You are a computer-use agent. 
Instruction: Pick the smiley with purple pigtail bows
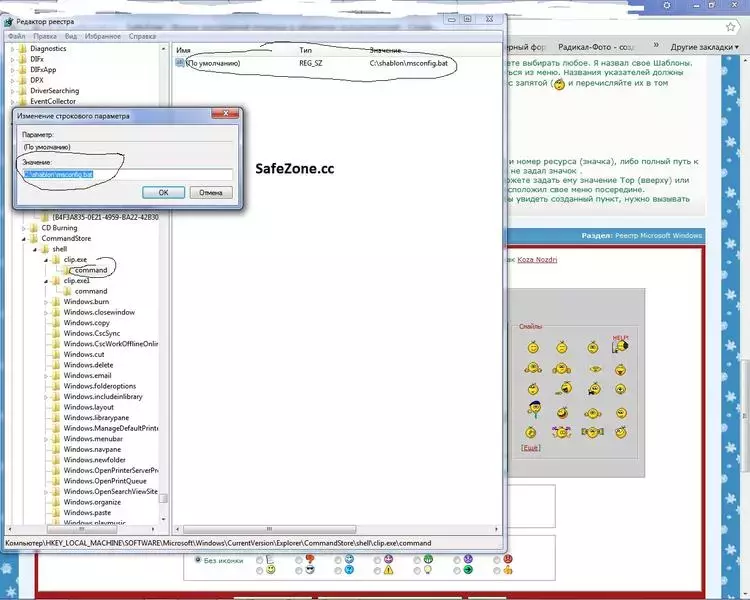[x=561, y=432]
